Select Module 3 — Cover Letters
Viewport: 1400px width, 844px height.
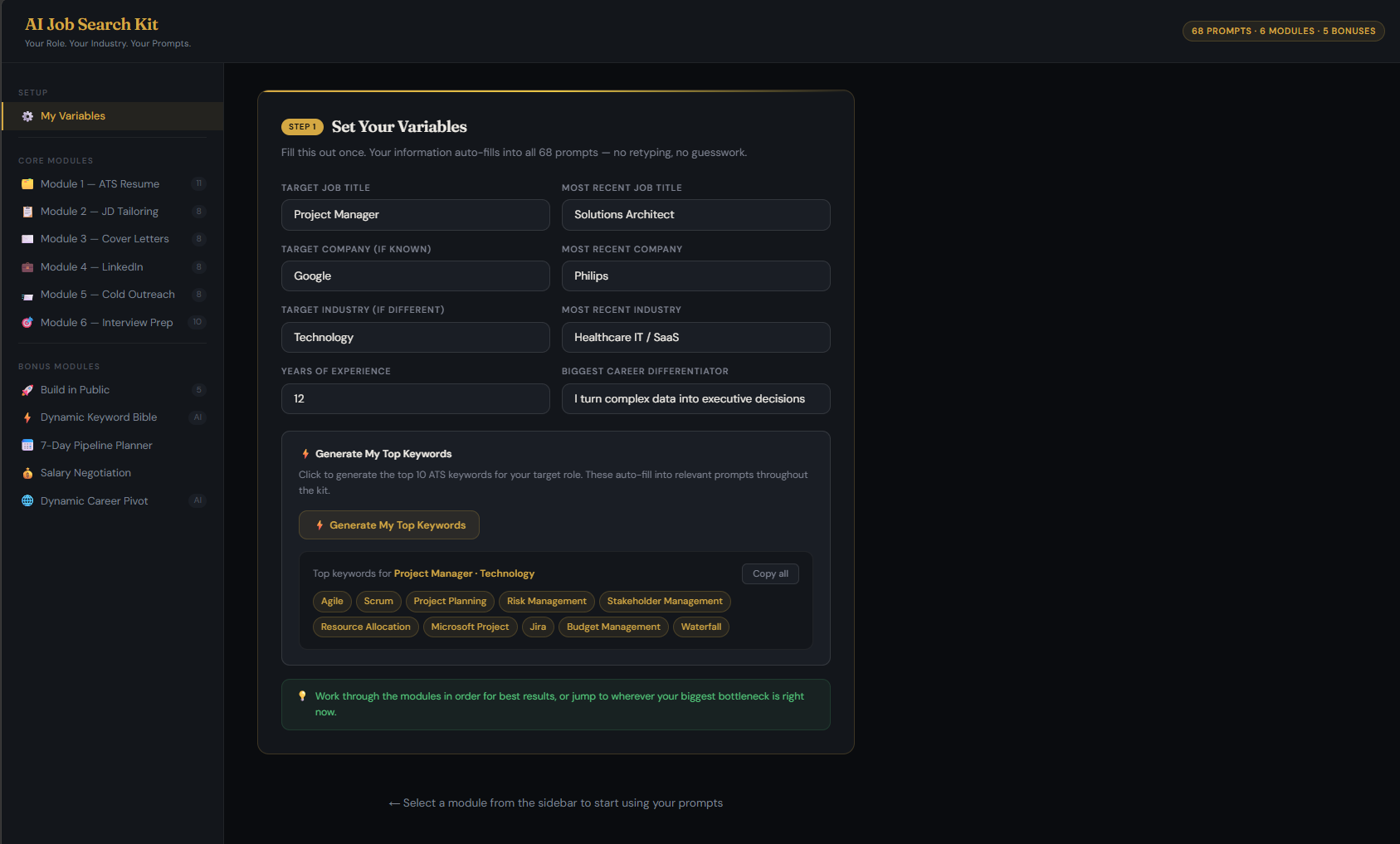point(112,239)
